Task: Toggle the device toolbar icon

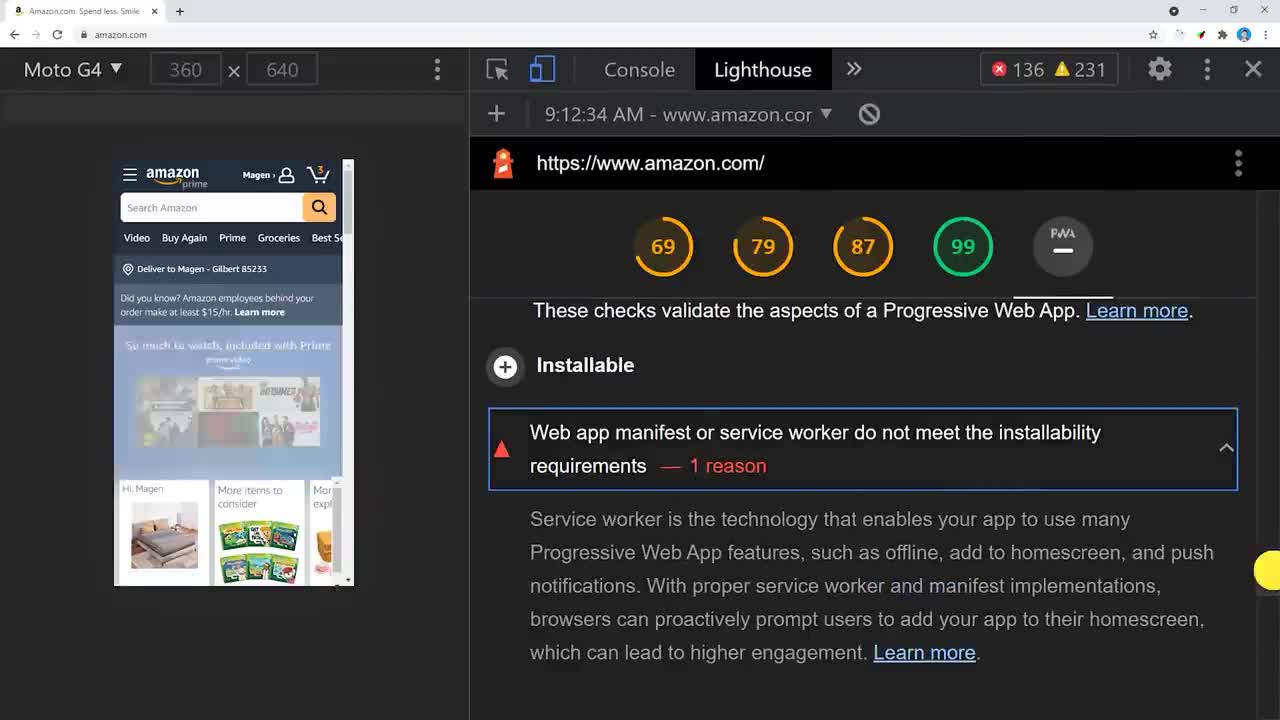Action: click(x=542, y=69)
